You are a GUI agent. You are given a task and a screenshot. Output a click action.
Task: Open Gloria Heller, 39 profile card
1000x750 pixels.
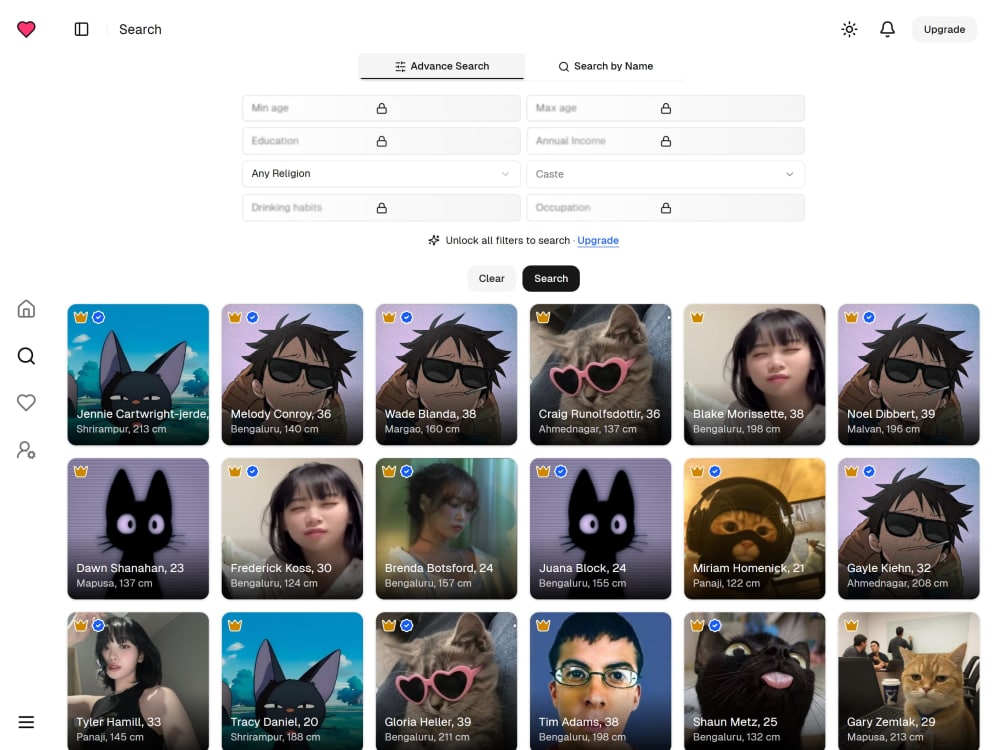(446, 681)
